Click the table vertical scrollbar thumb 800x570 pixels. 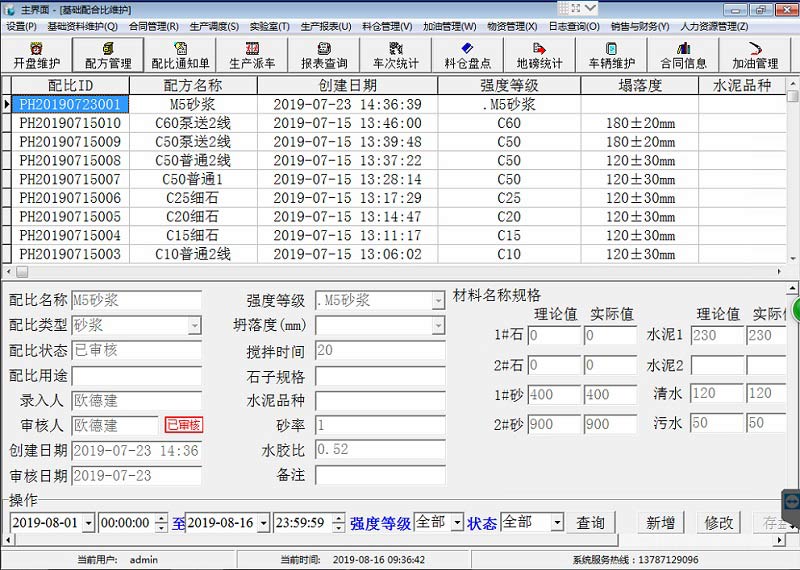(792, 96)
